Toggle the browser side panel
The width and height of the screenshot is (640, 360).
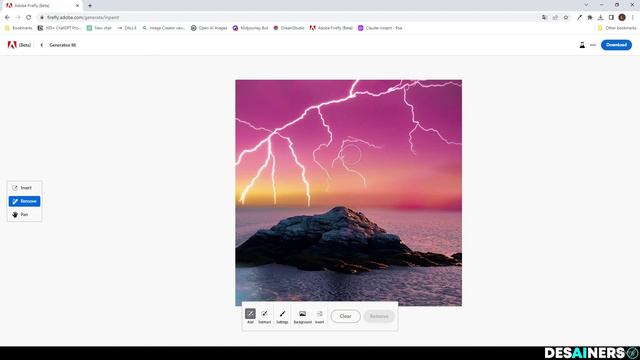(x=611, y=18)
